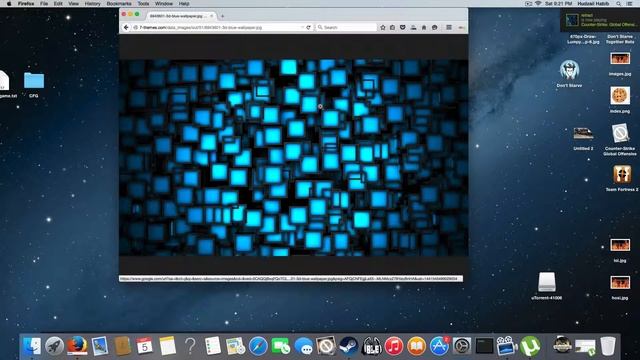Open the Help menu
The height and width of the screenshot is (360, 640).
tap(184, 4)
